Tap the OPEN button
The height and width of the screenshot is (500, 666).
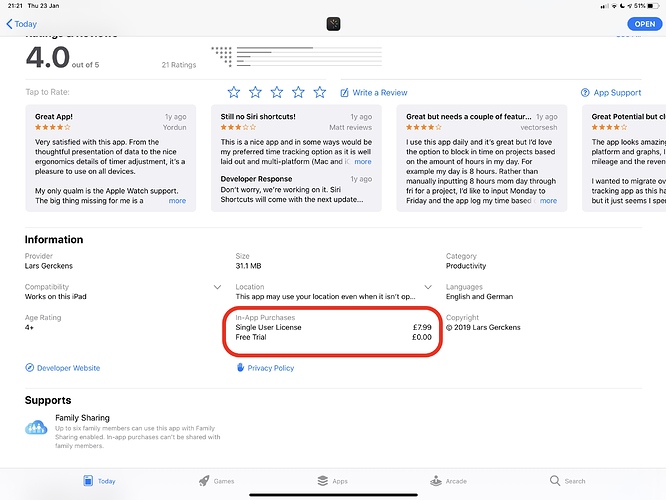(x=644, y=24)
